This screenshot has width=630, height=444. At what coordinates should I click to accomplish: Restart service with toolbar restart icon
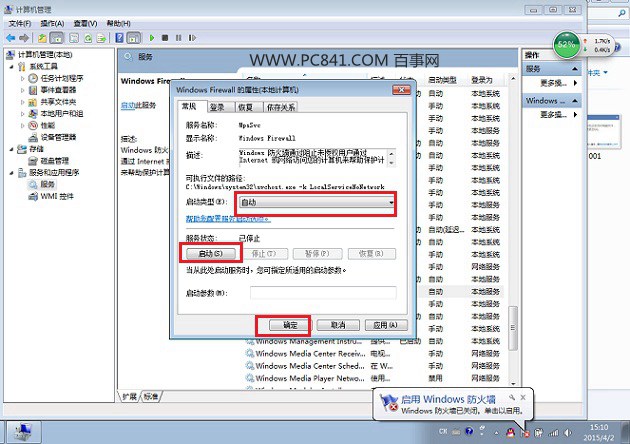[x=192, y=38]
